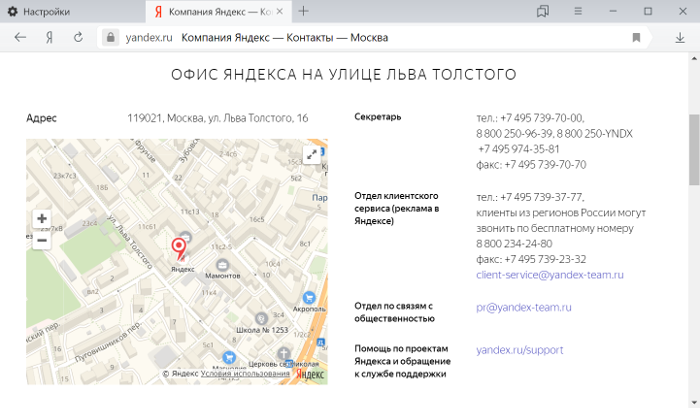Click the Отдел клиентского сервиса label
Viewport: 700px width, 408px height.
[396, 208]
